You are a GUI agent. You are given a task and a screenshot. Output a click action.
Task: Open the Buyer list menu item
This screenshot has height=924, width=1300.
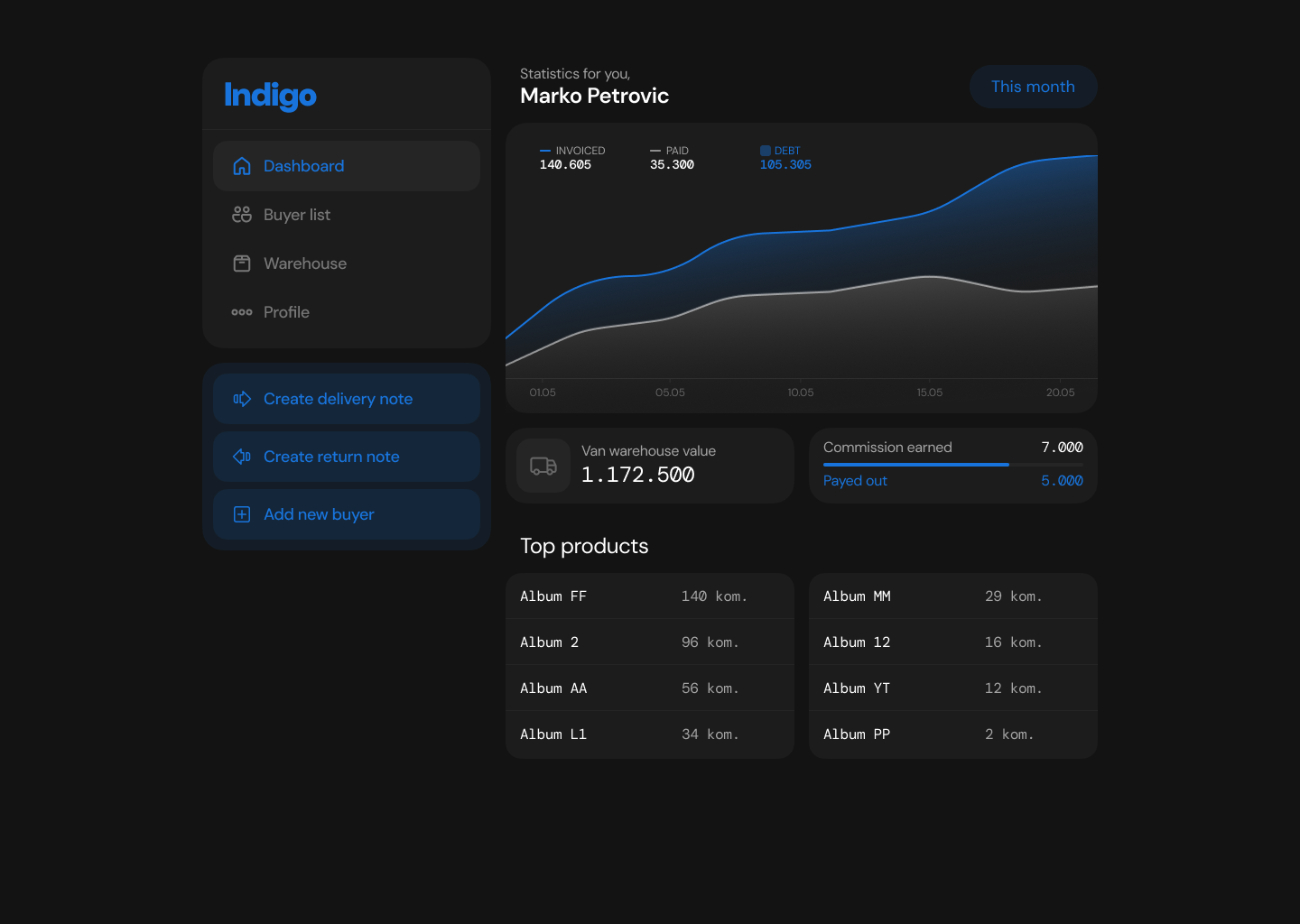347,215
